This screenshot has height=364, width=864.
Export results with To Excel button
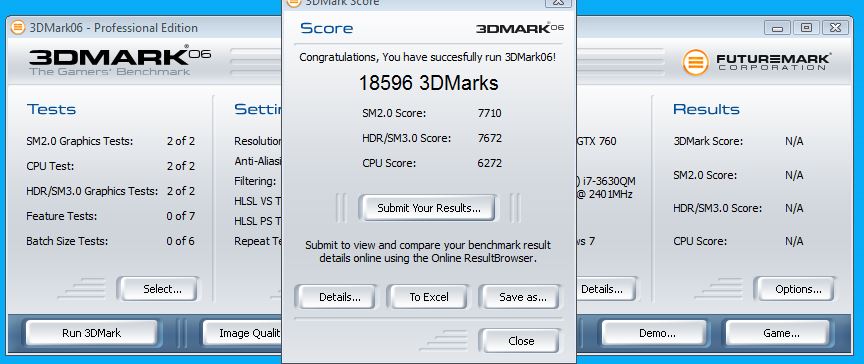[429, 297]
